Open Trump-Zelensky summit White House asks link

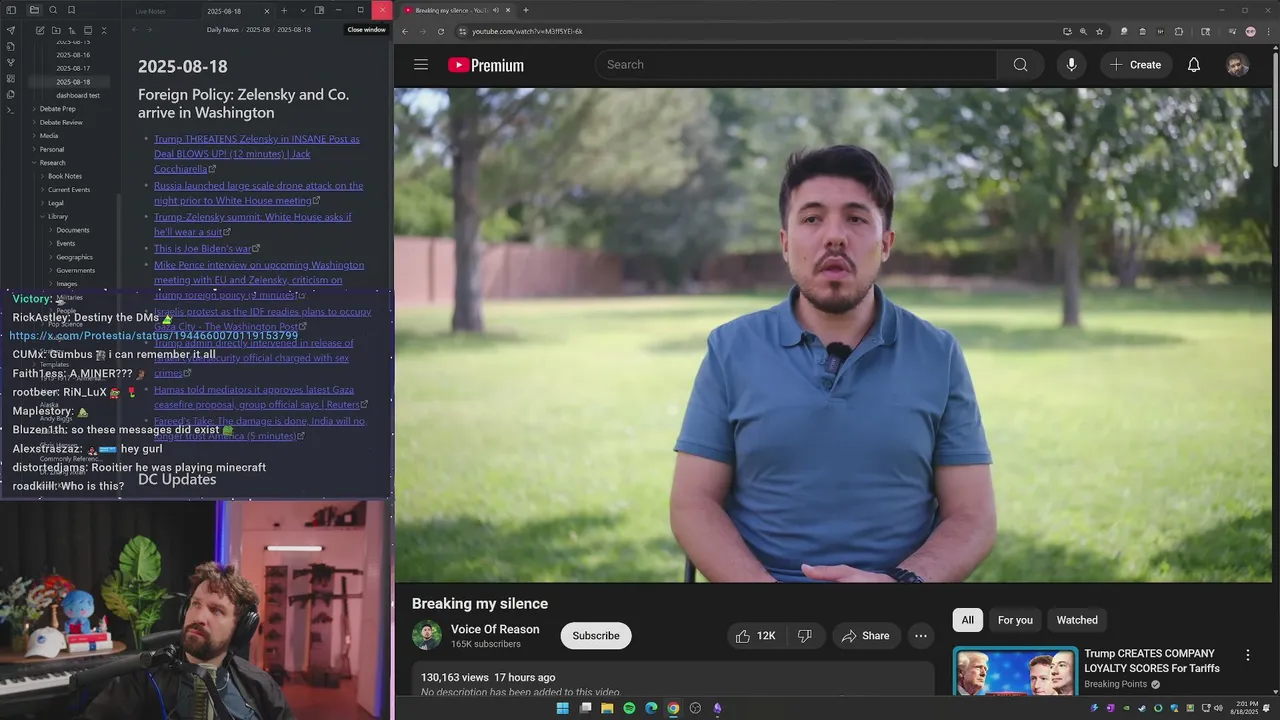(x=252, y=224)
